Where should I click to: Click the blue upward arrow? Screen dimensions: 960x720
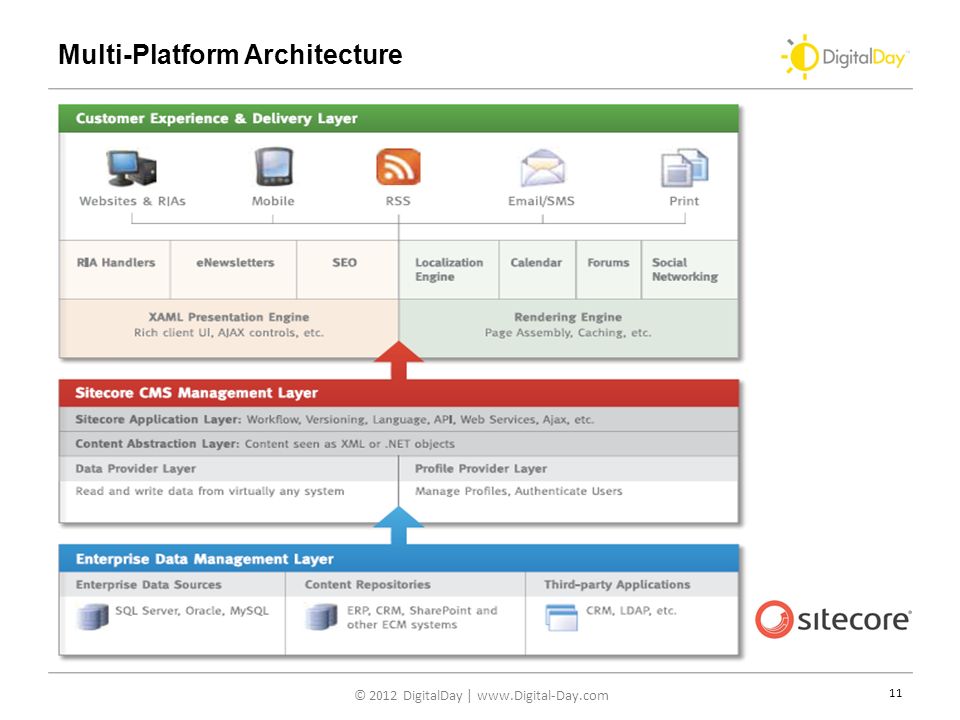[x=399, y=526]
